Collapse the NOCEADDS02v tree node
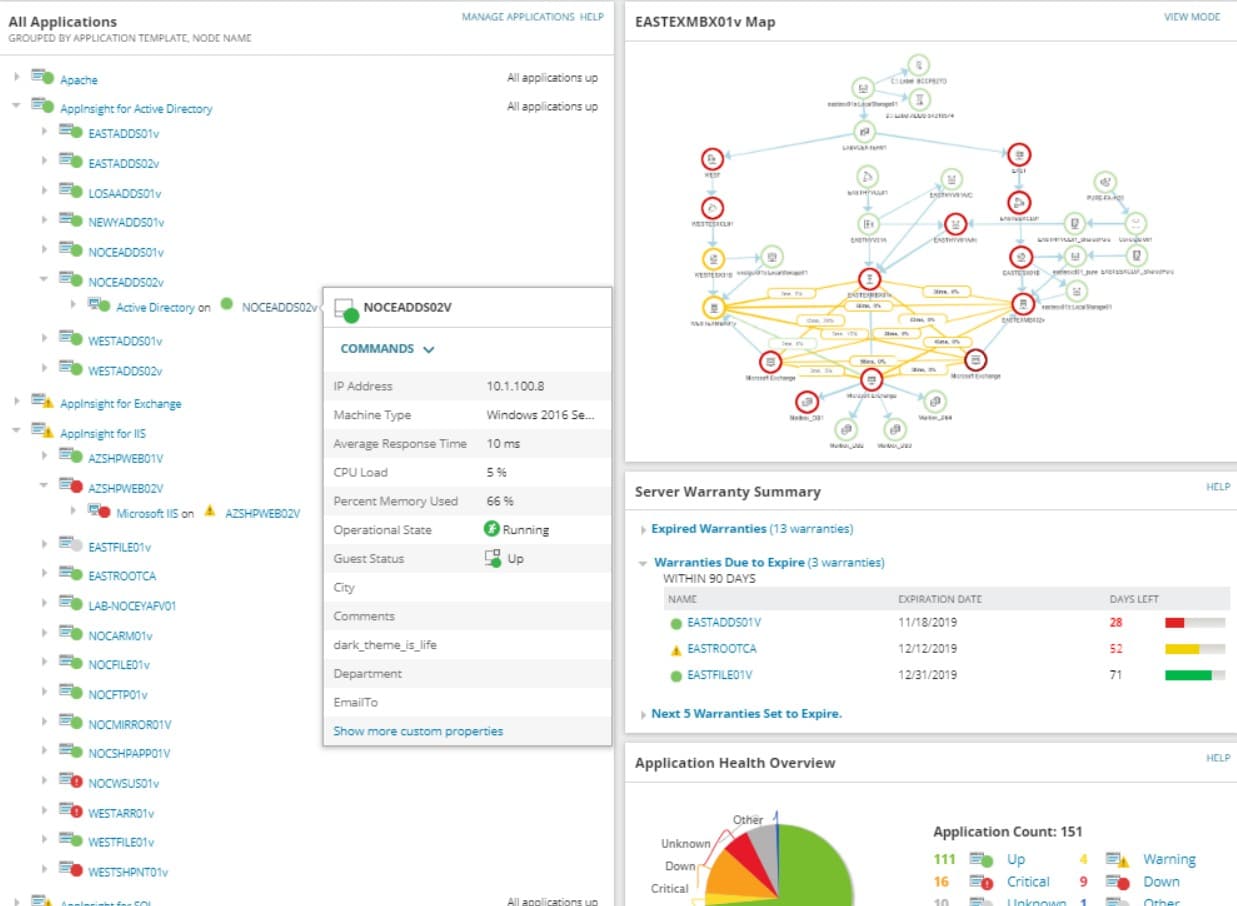 pos(45,281)
